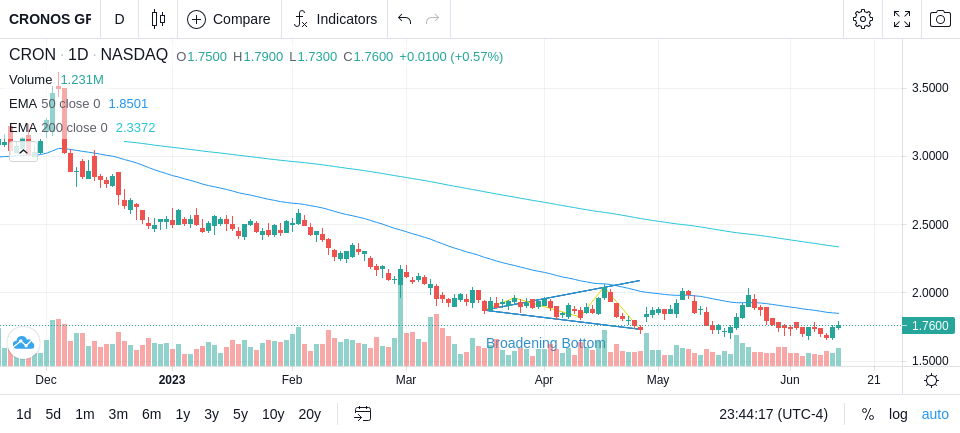Click the EMA 200 value 2.3372
The height and width of the screenshot is (433, 960).
[135, 127]
